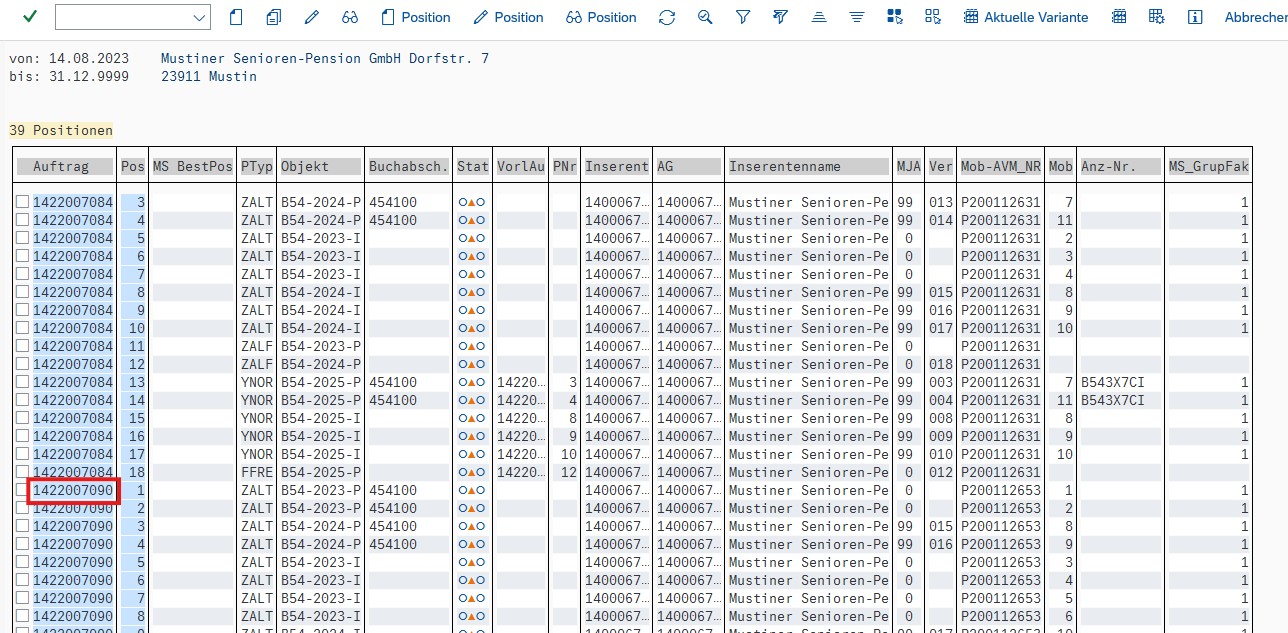1288x633 pixels.
Task: Click the Mob-AVM_NR column header
Action: (x=1000, y=166)
